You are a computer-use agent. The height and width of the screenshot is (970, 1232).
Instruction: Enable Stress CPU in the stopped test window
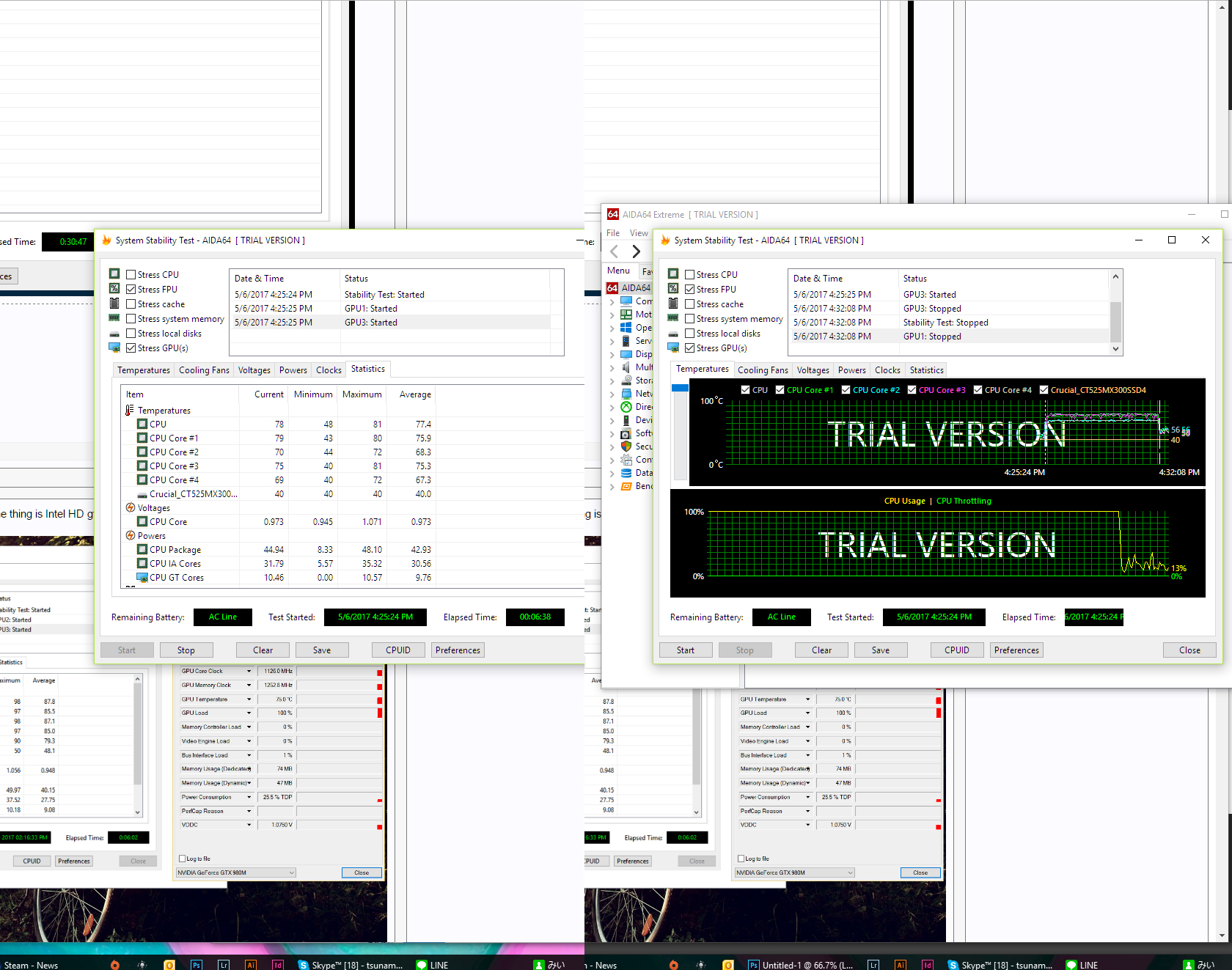[x=689, y=275]
